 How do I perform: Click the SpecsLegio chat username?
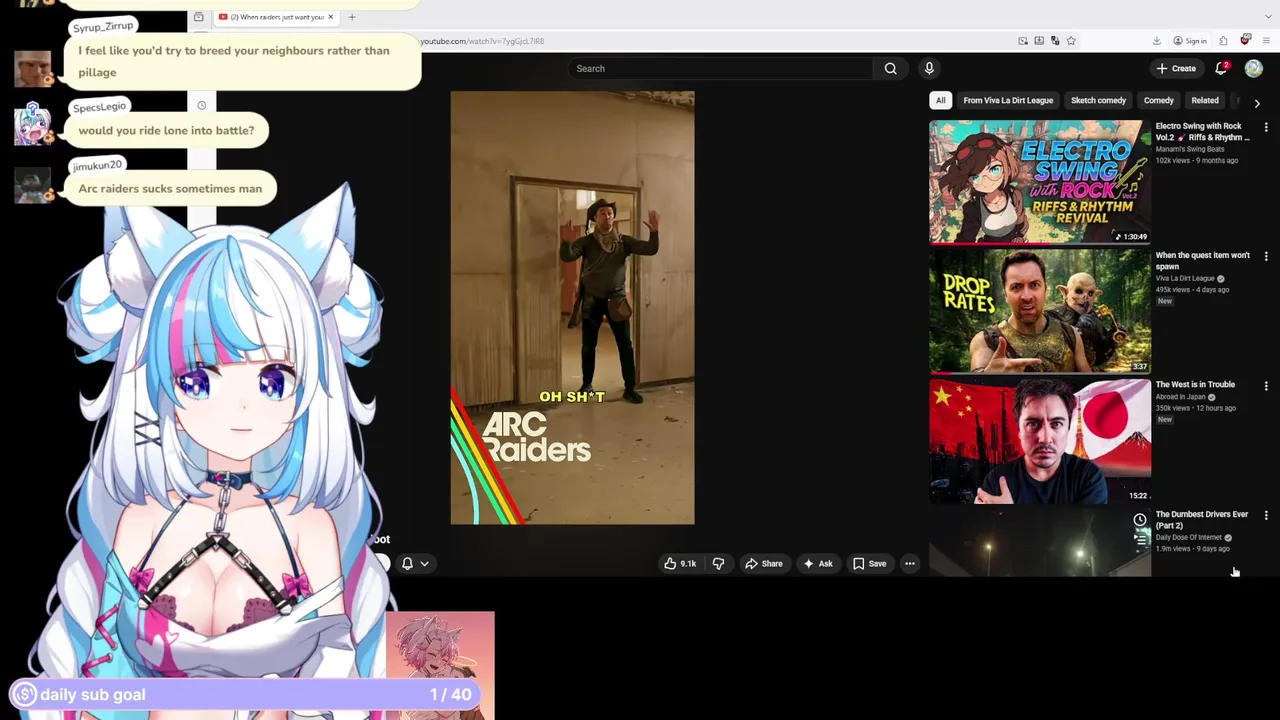[x=100, y=106]
